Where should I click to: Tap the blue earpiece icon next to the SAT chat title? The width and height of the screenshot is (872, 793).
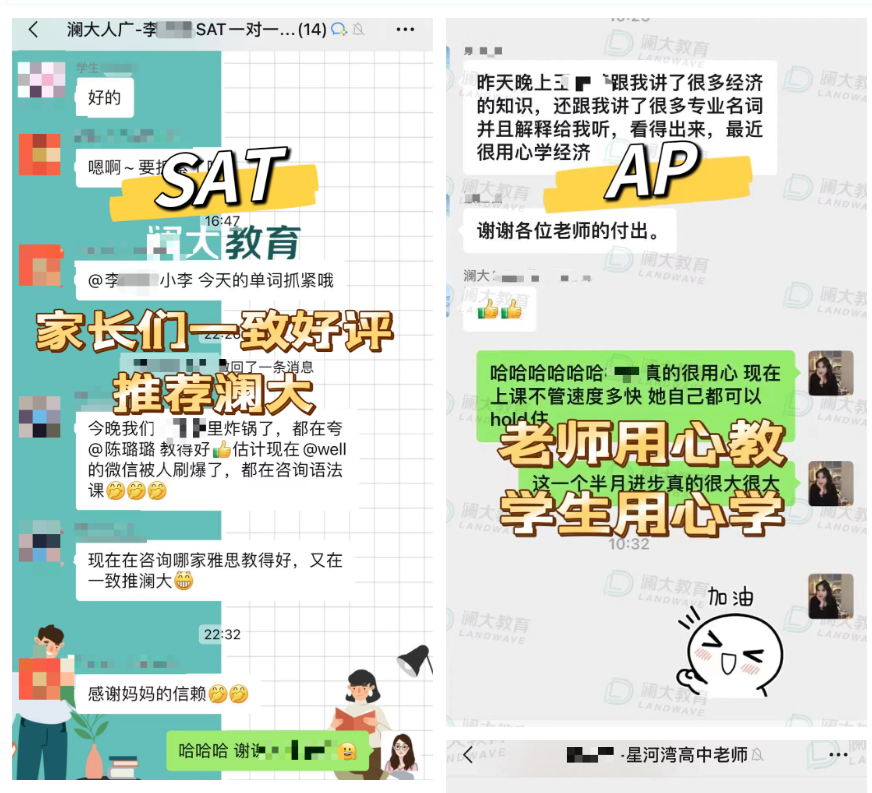point(339,29)
